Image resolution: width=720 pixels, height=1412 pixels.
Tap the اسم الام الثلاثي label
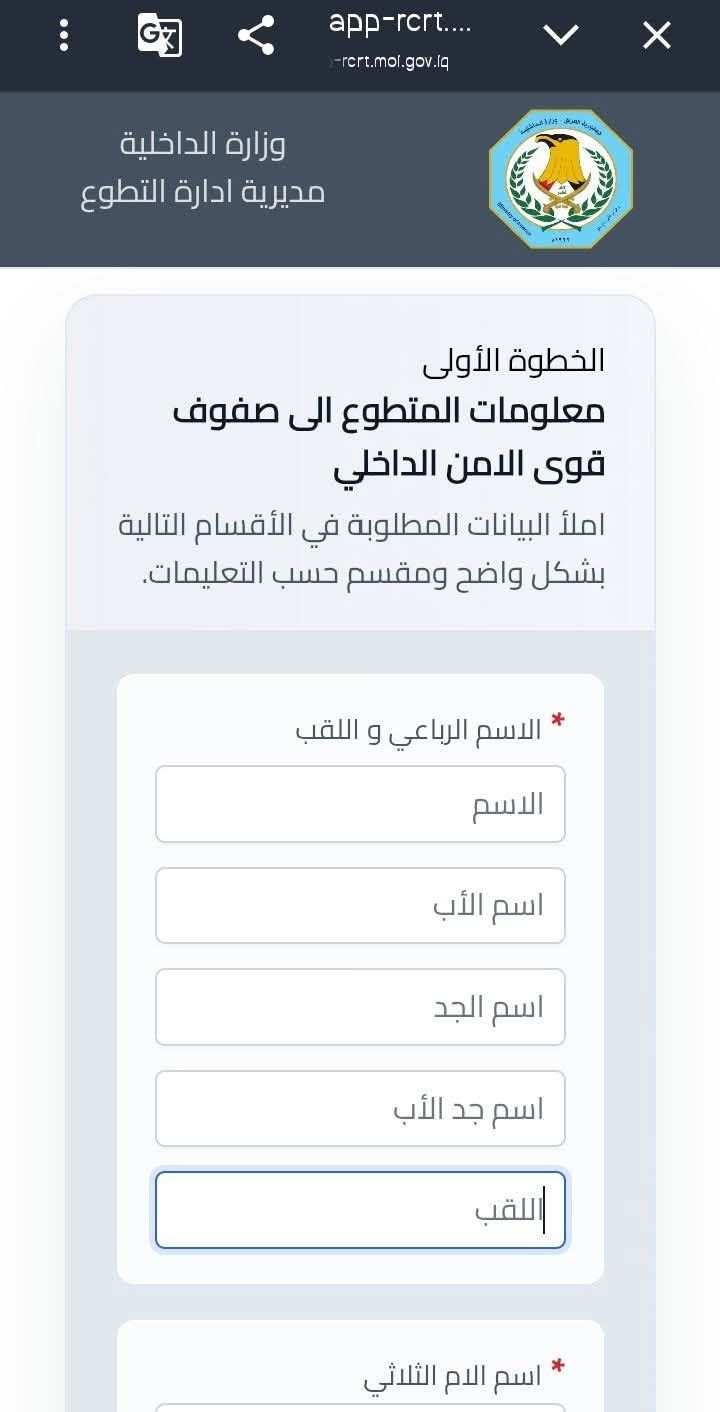point(452,1376)
